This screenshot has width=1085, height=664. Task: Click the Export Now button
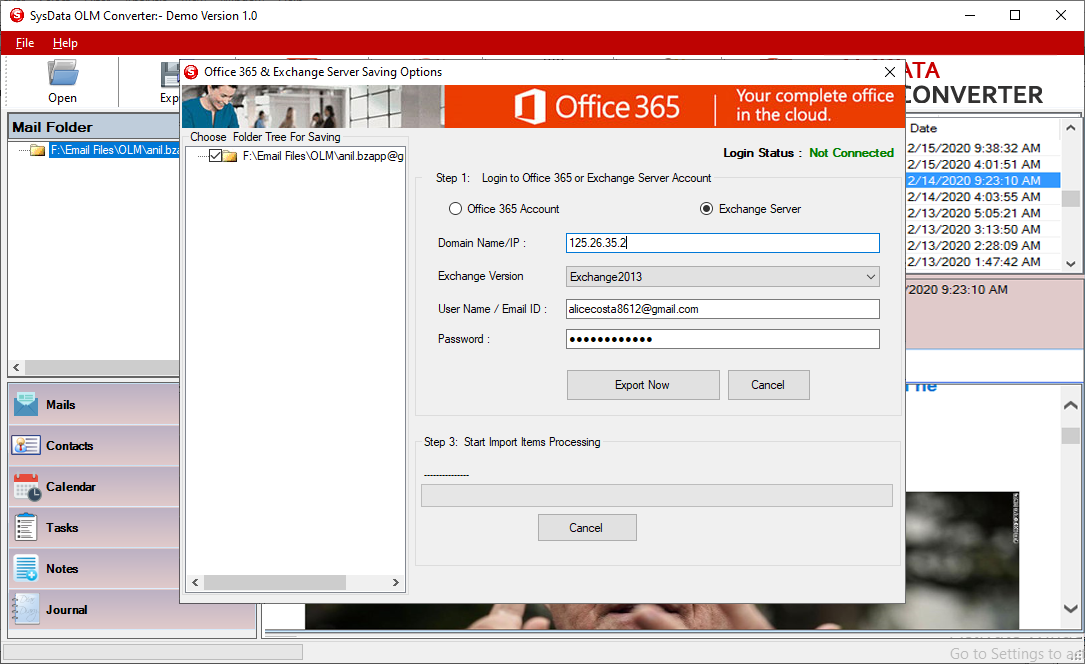(x=643, y=385)
